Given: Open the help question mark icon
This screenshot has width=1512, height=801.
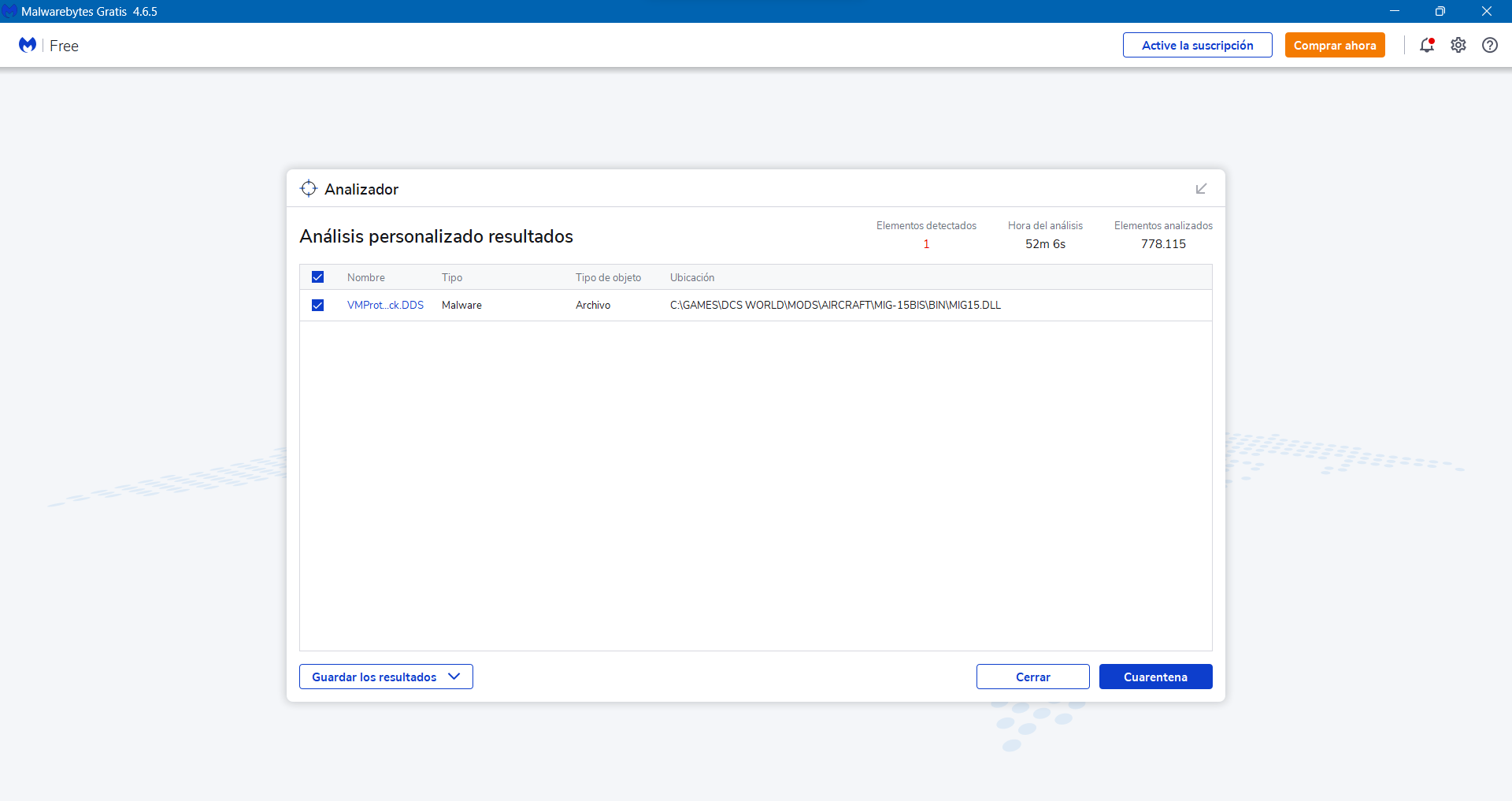Looking at the screenshot, I should coord(1490,45).
